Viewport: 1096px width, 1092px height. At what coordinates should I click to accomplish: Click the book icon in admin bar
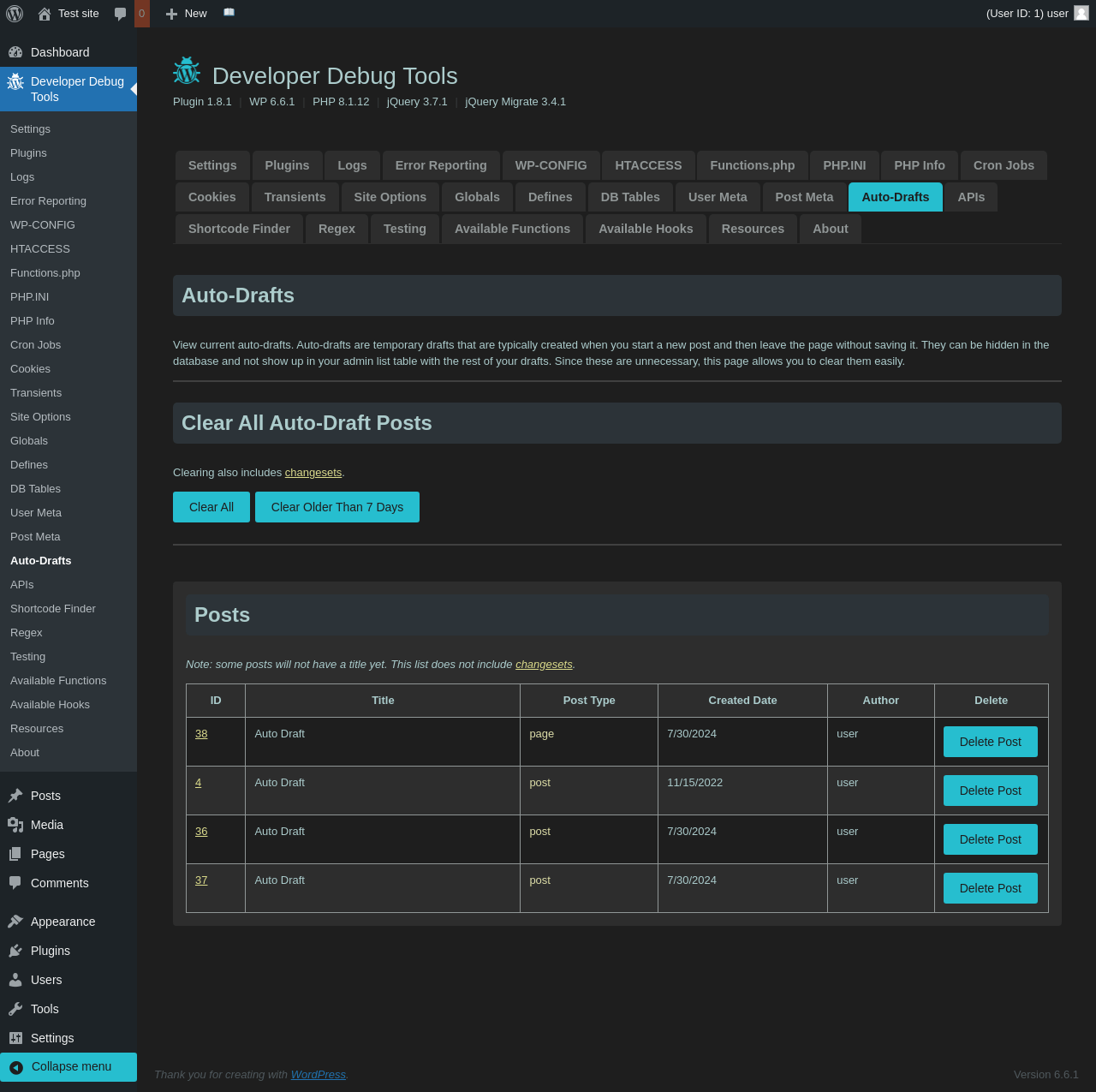click(229, 13)
